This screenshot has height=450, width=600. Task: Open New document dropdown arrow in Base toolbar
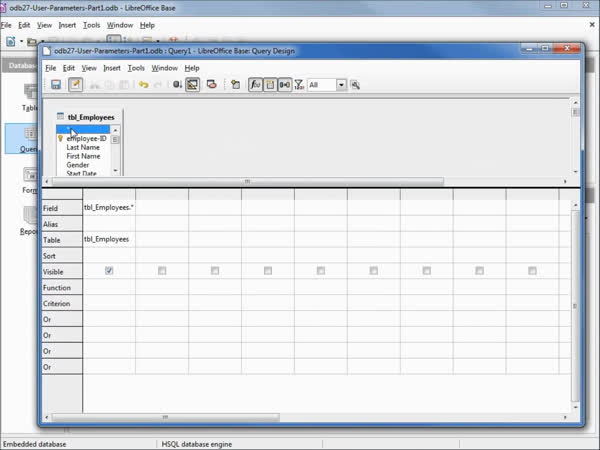21,41
